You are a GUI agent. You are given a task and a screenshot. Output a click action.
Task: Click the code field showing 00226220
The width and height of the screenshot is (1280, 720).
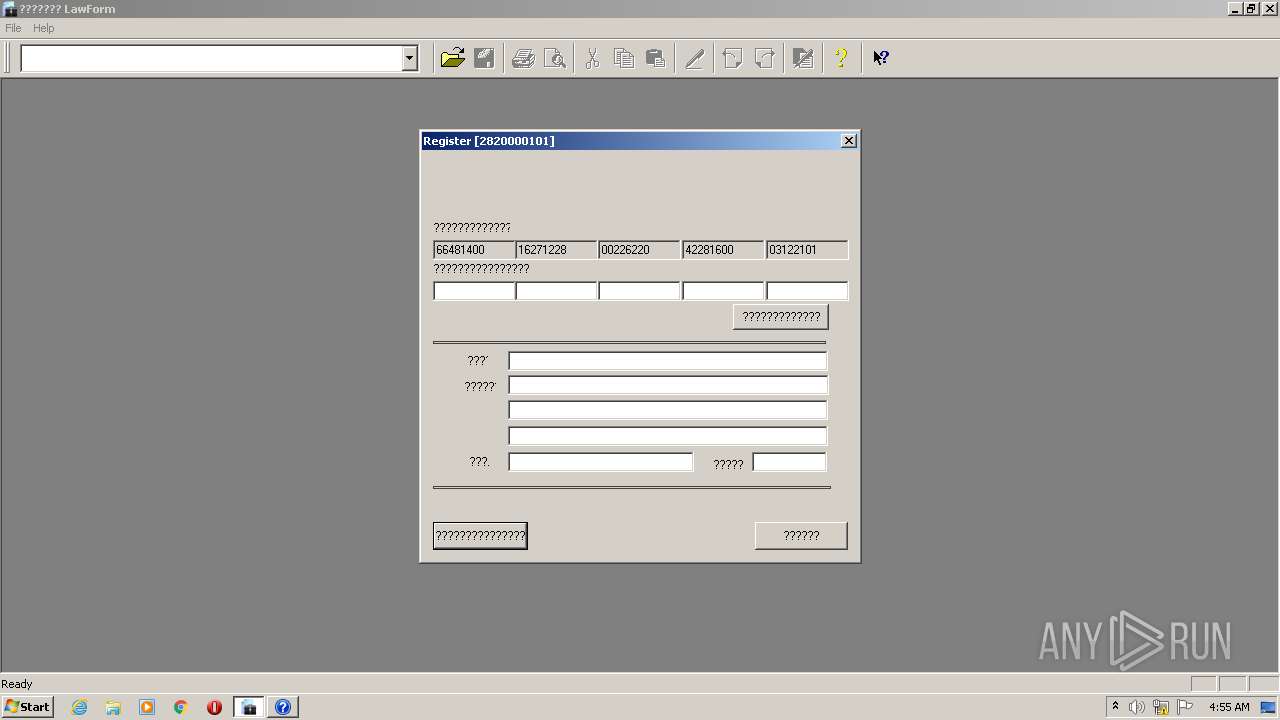[639, 250]
